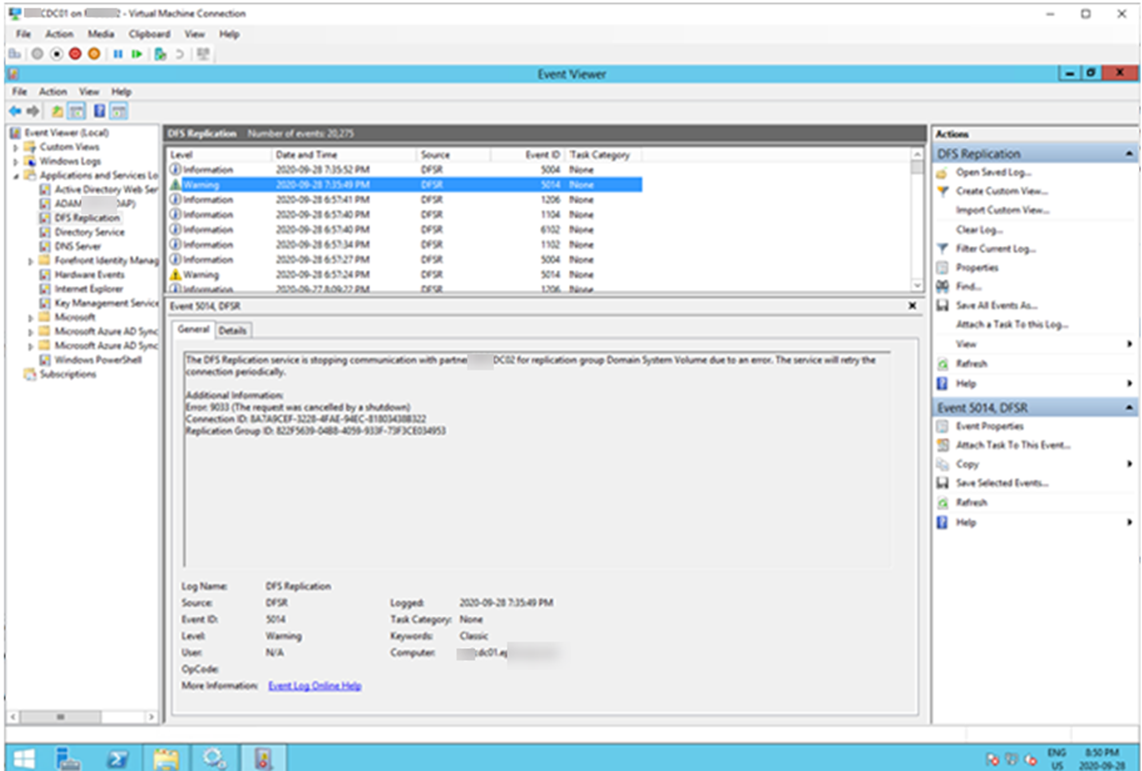Click Create Custom View action
The image size is (1142, 771).
(1001, 191)
